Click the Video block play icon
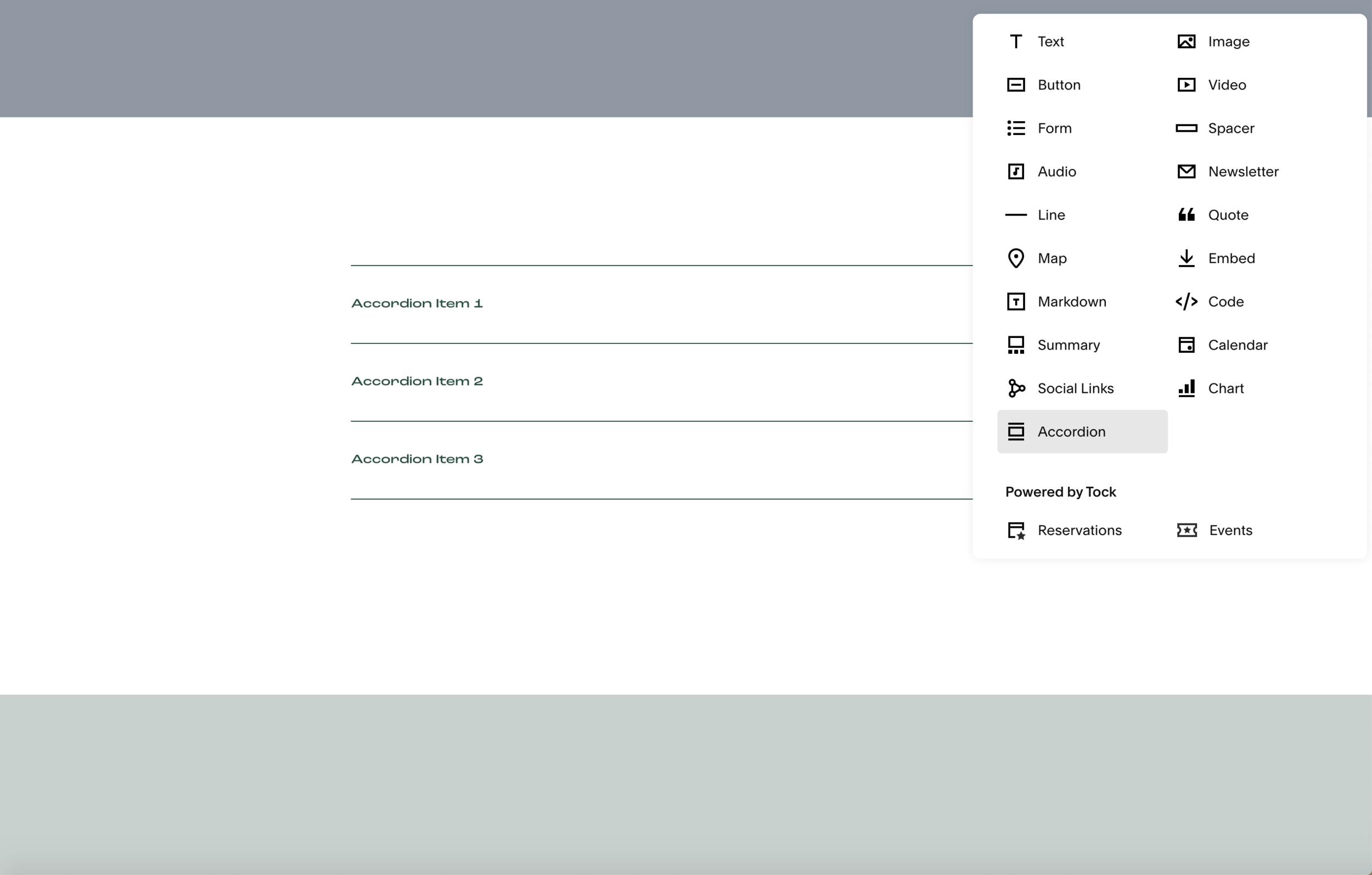 pos(1187,85)
